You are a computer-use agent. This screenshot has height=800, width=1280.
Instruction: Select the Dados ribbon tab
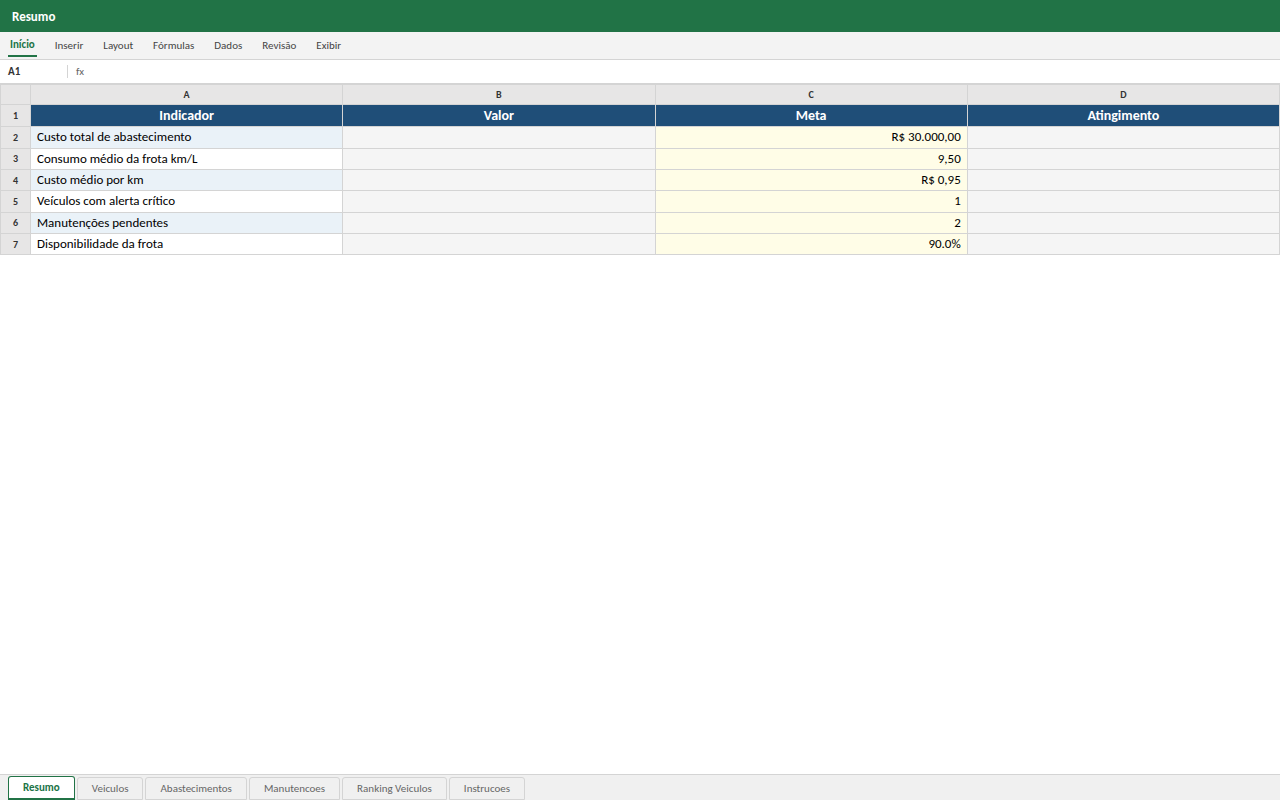pyautogui.click(x=228, y=46)
